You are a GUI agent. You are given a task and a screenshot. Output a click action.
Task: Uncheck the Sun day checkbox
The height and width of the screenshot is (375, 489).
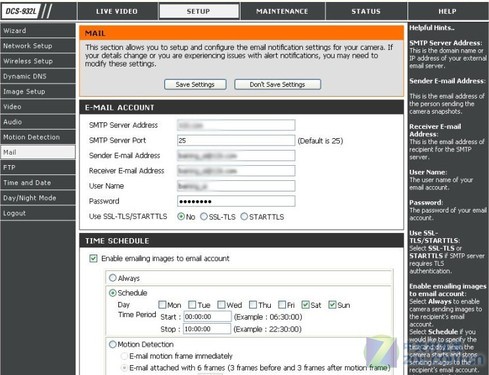click(x=332, y=305)
